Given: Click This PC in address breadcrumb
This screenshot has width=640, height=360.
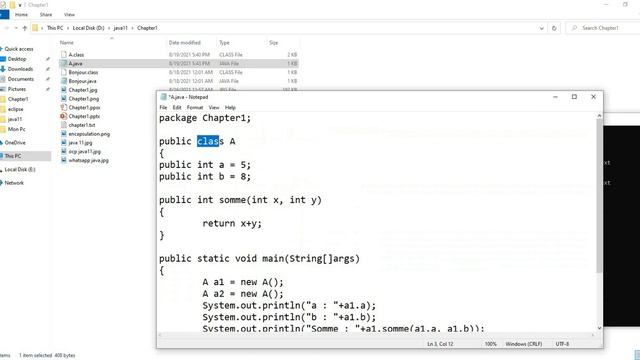Looking at the screenshot, I should click(55, 28).
